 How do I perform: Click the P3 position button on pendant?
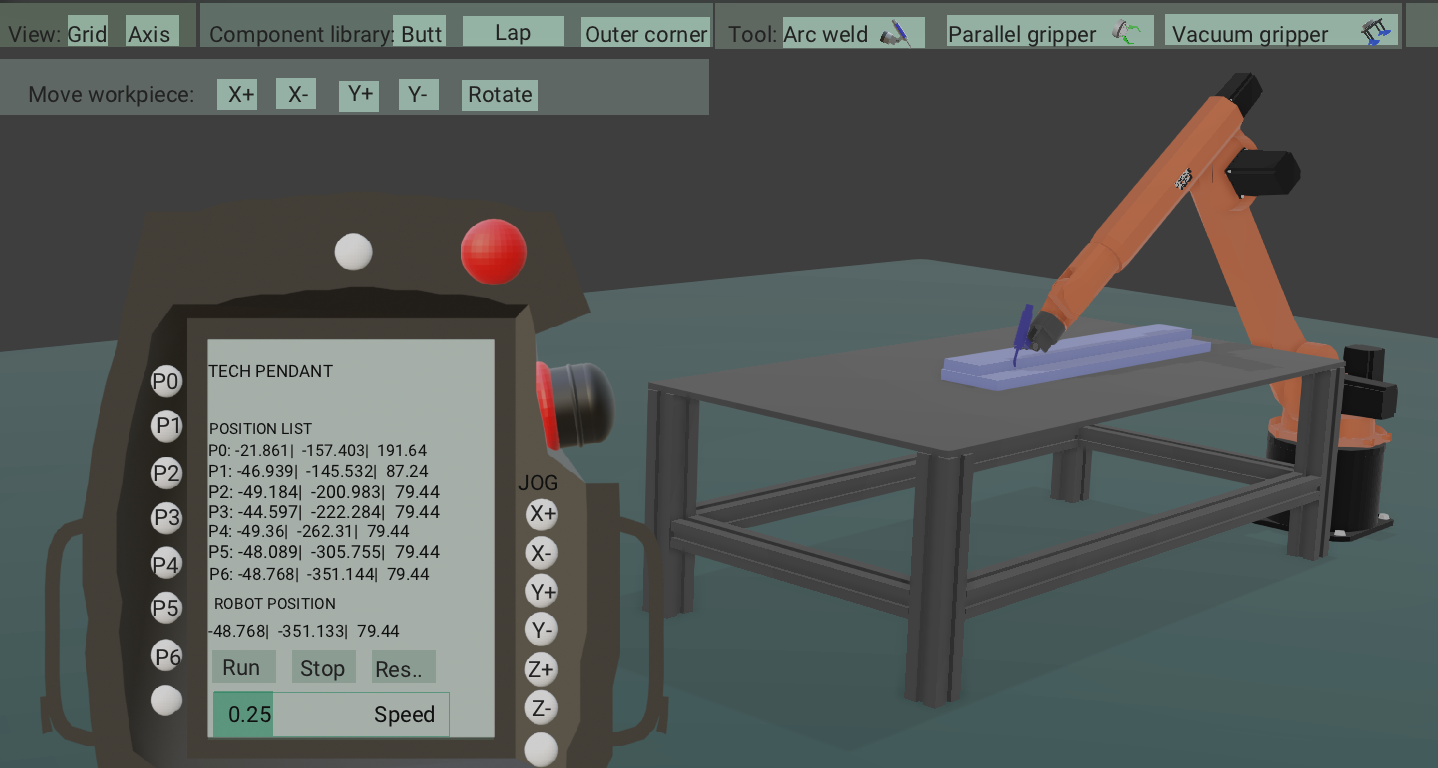point(166,518)
